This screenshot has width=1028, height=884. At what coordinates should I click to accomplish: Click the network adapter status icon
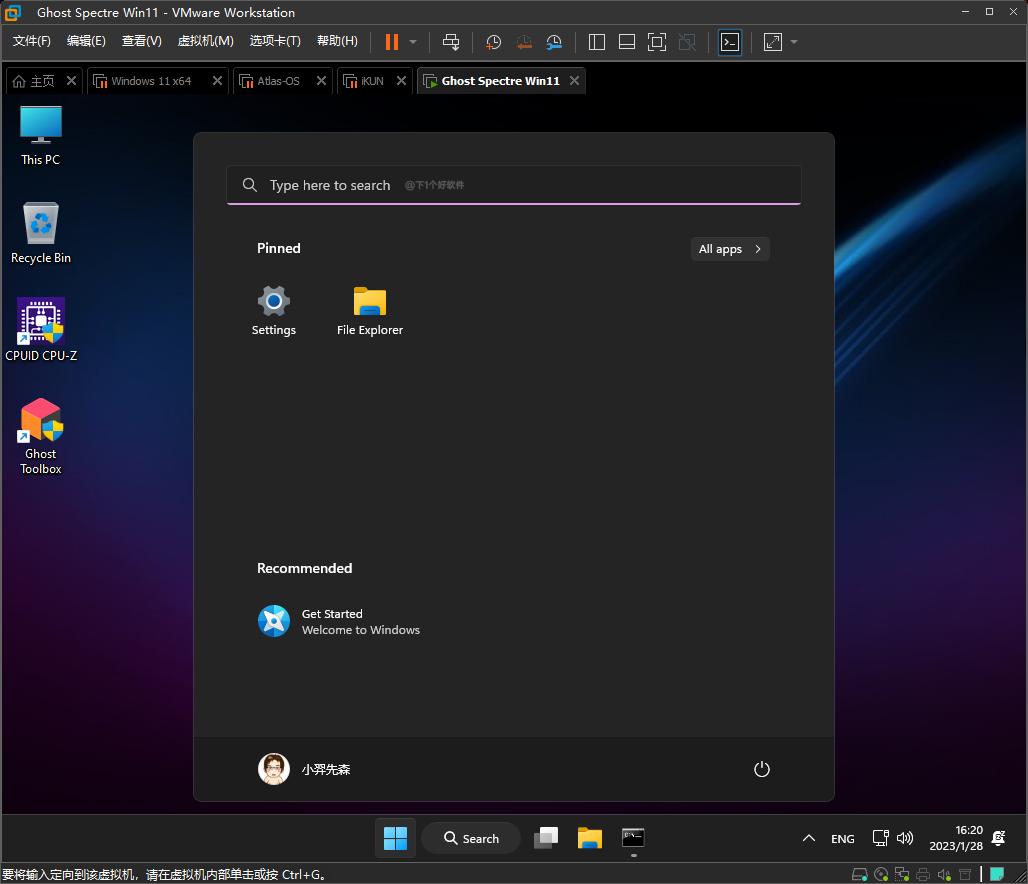pyautogui.click(x=901, y=873)
